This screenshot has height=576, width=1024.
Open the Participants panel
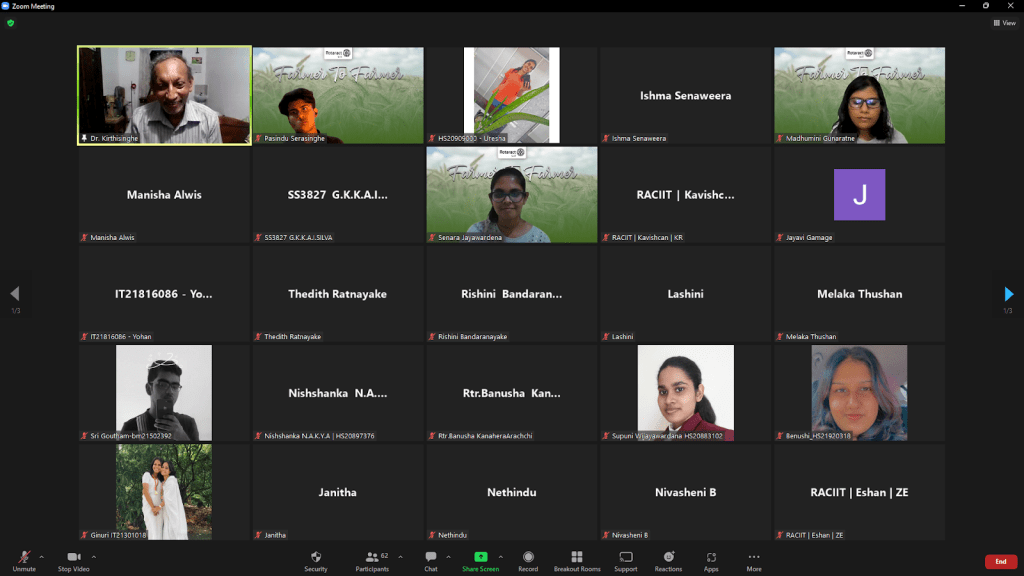[x=372, y=559]
